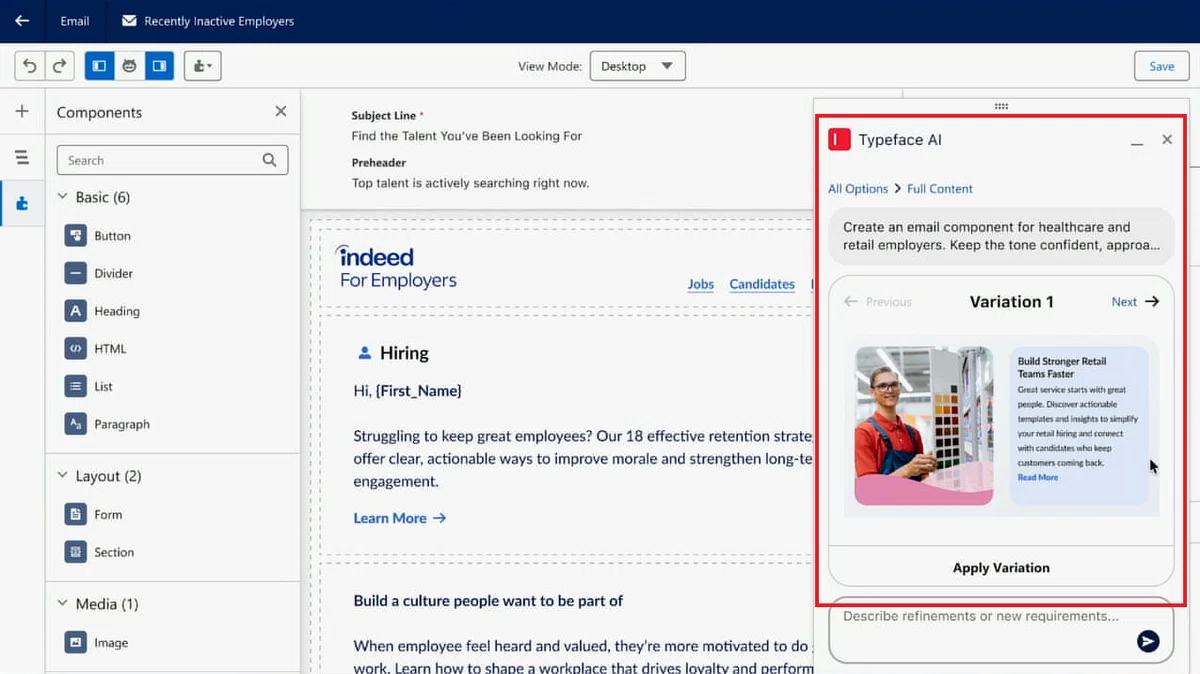
Task: Click the Indeed For Employers logo
Action: tap(396, 267)
